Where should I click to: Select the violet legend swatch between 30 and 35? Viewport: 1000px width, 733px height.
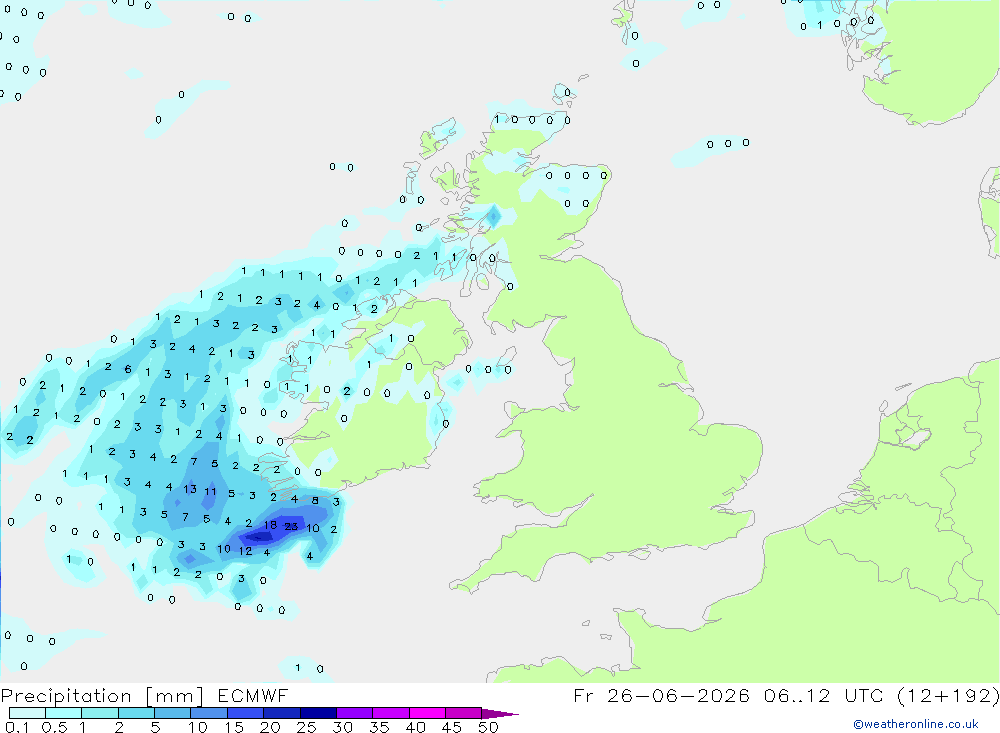click(x=354, y=713)
